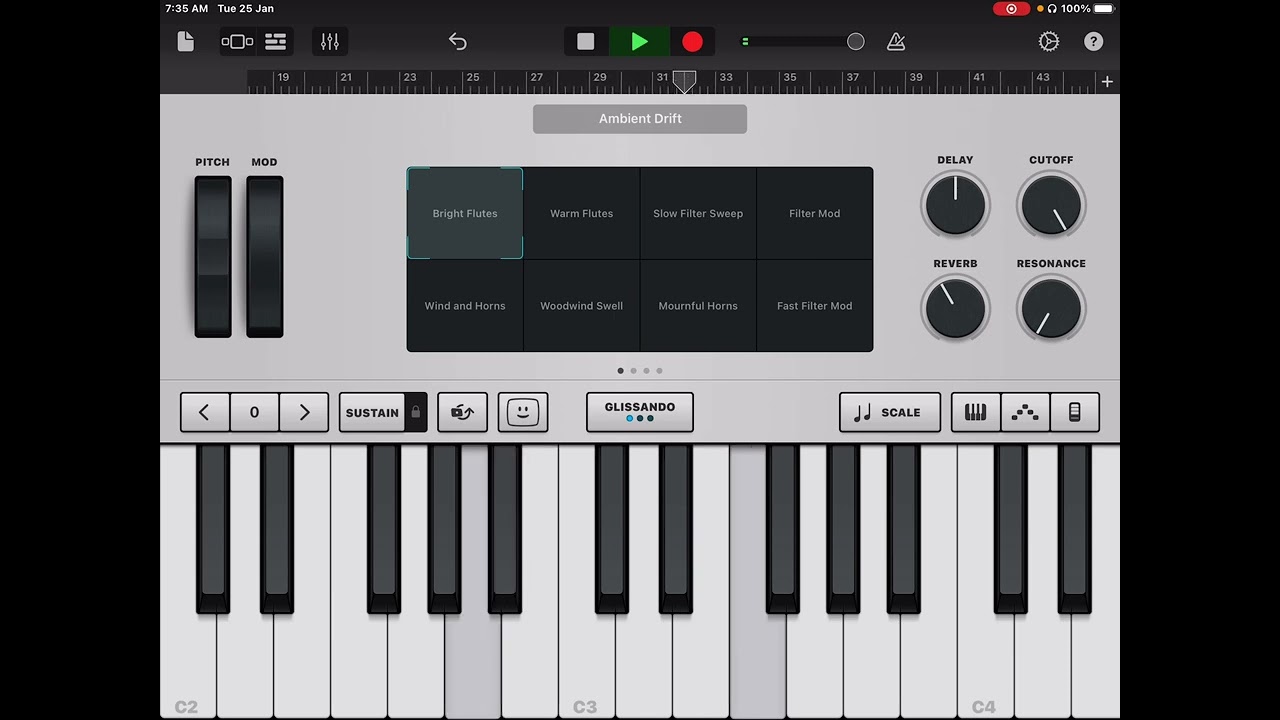Open the My Songs document browser

[185, 41]
